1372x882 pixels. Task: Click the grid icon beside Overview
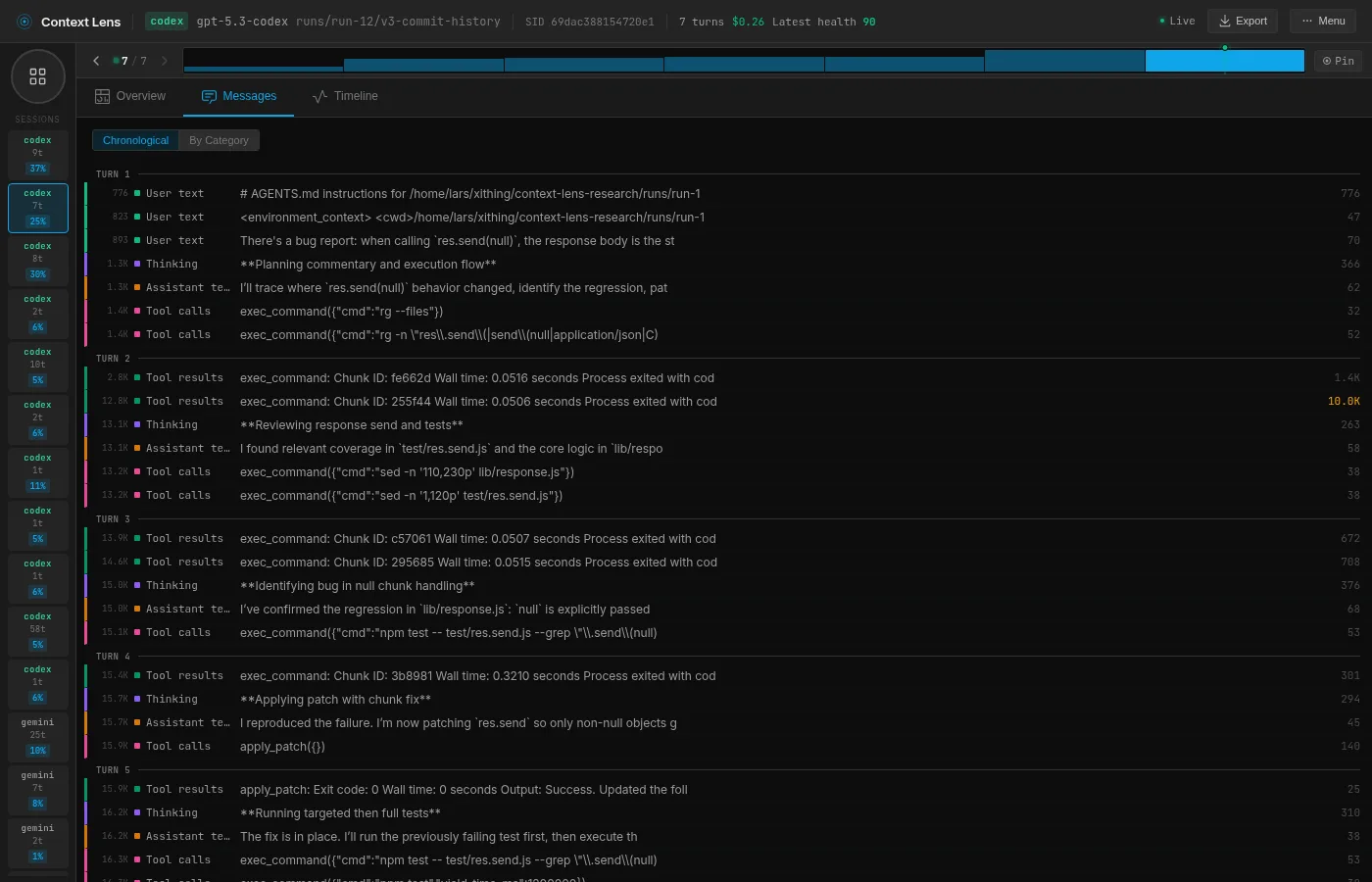click(x=102, y=95)
